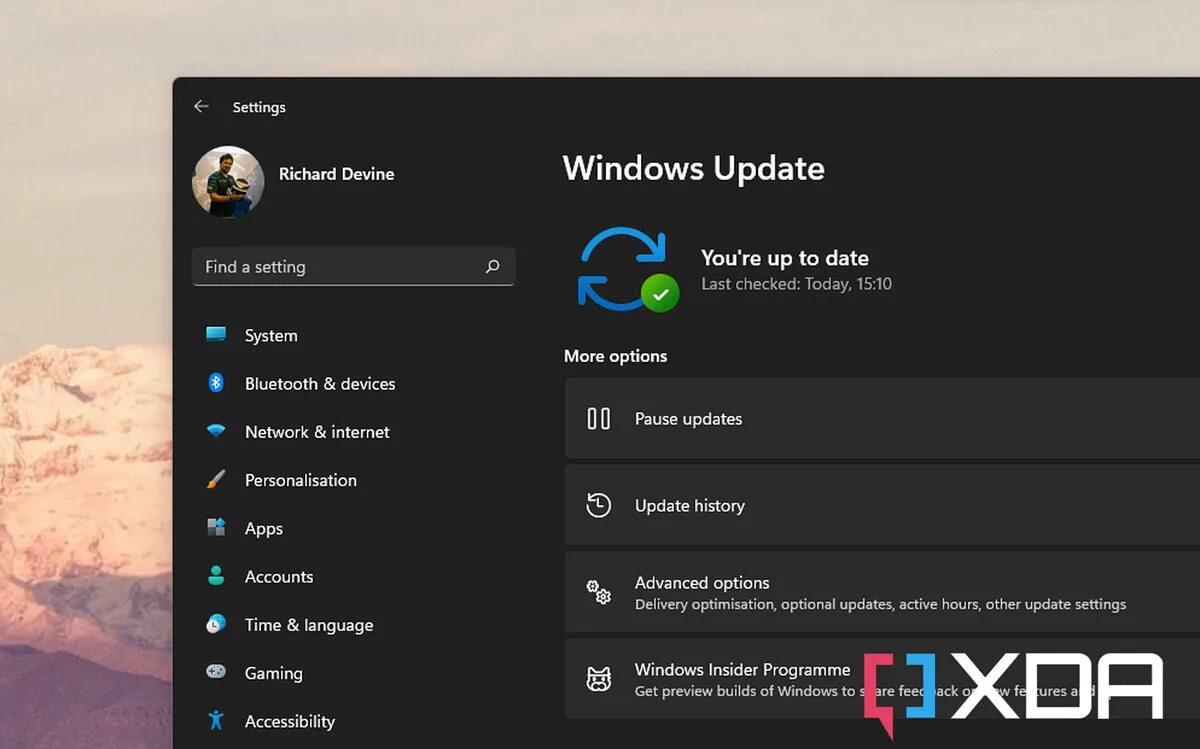This screenshot has height=749, width=1200.
Task: Open the Advanced options
Action: pyautogui.click(x=882, y=592)
